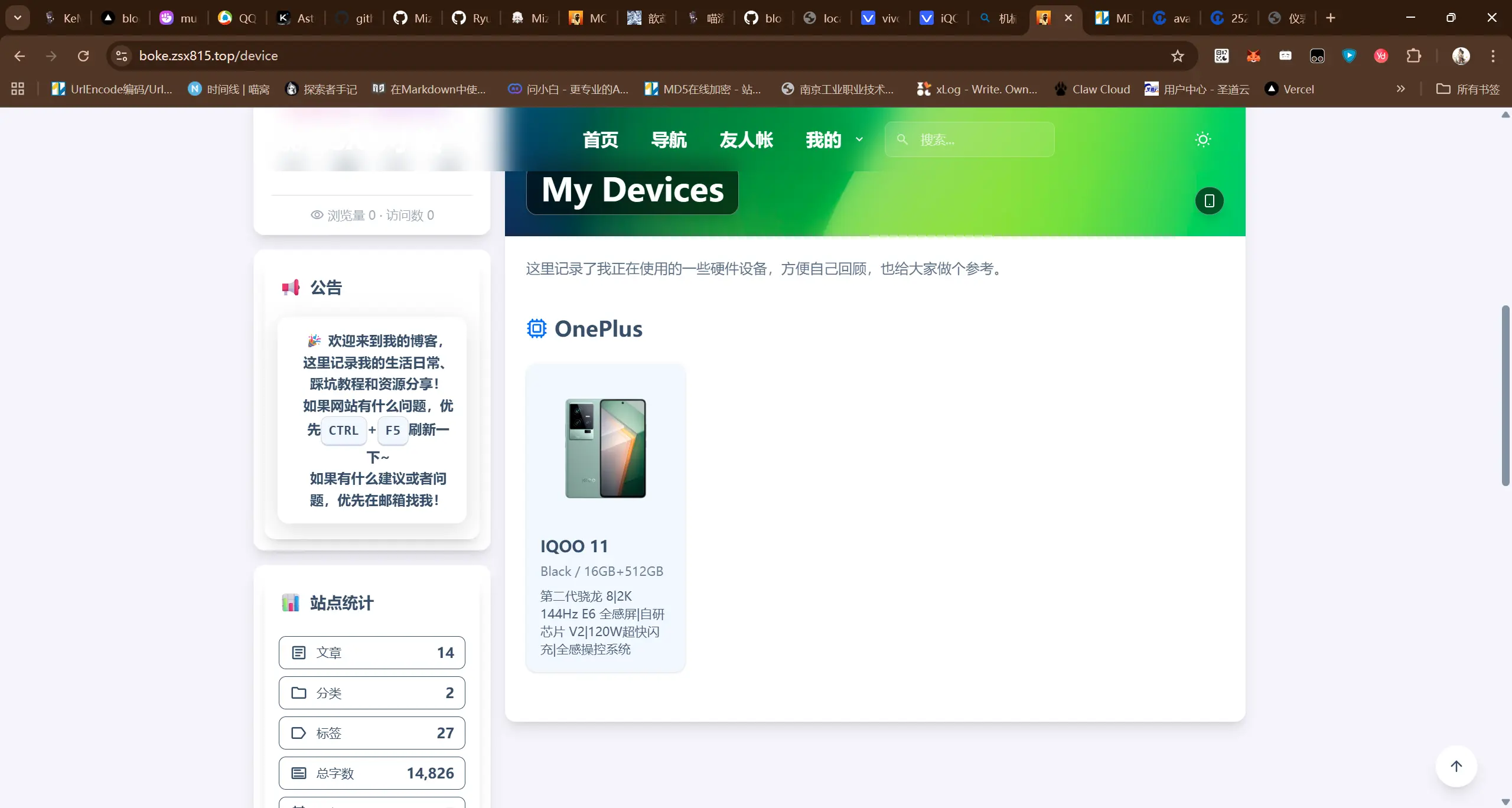This screenshot has height=808, width=1512.
Task: Open the QR code extension in the toolbar
Action: pyautogui.click(x=1221, y=56)
